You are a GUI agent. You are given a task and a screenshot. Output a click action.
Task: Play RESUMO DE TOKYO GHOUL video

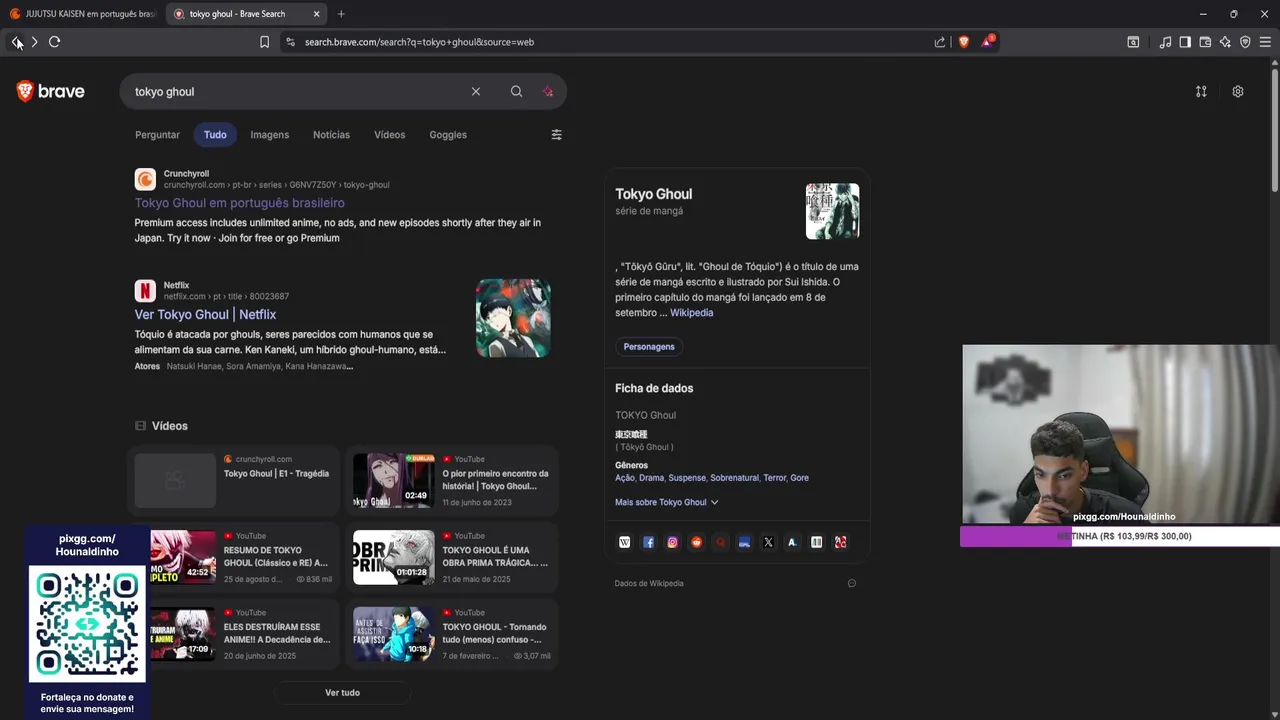[233, 557]
